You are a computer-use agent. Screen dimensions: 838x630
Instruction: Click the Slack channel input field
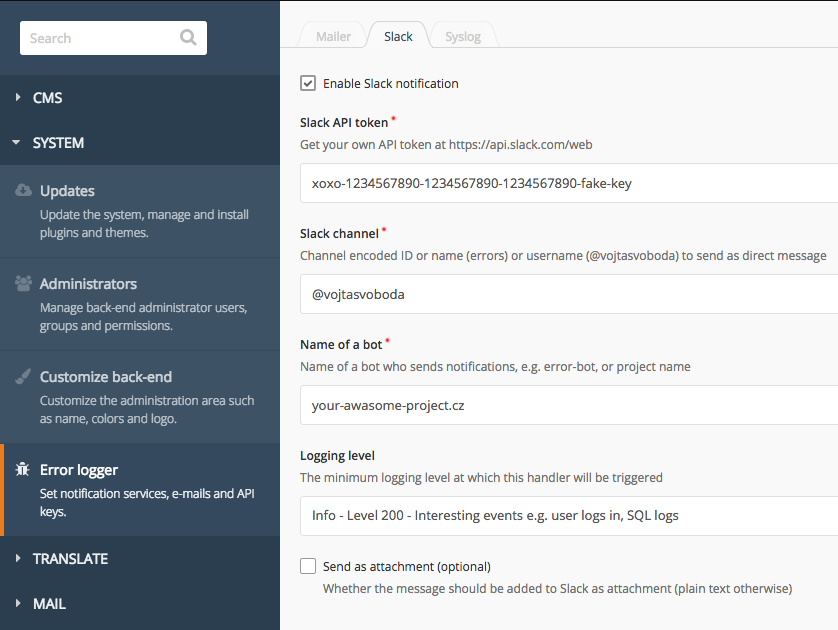(569, 294)
